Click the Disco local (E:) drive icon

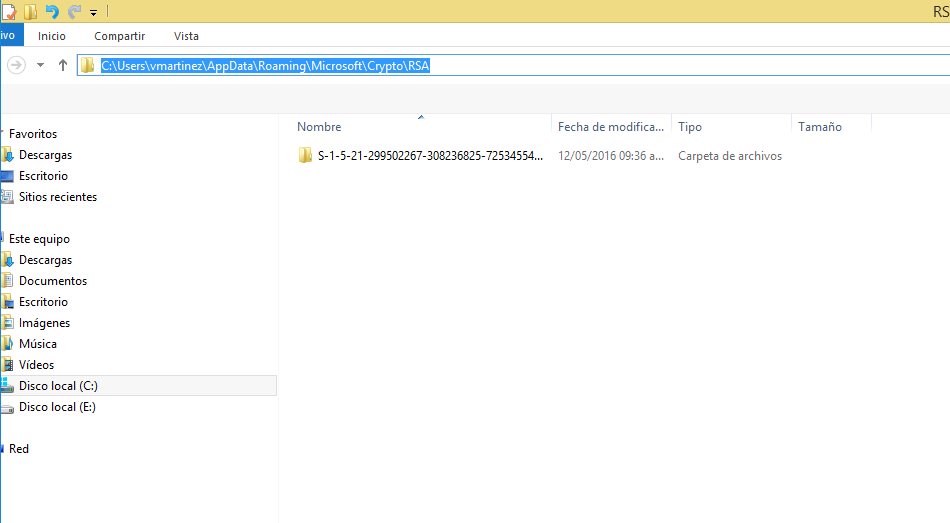[x=7, y=407]
